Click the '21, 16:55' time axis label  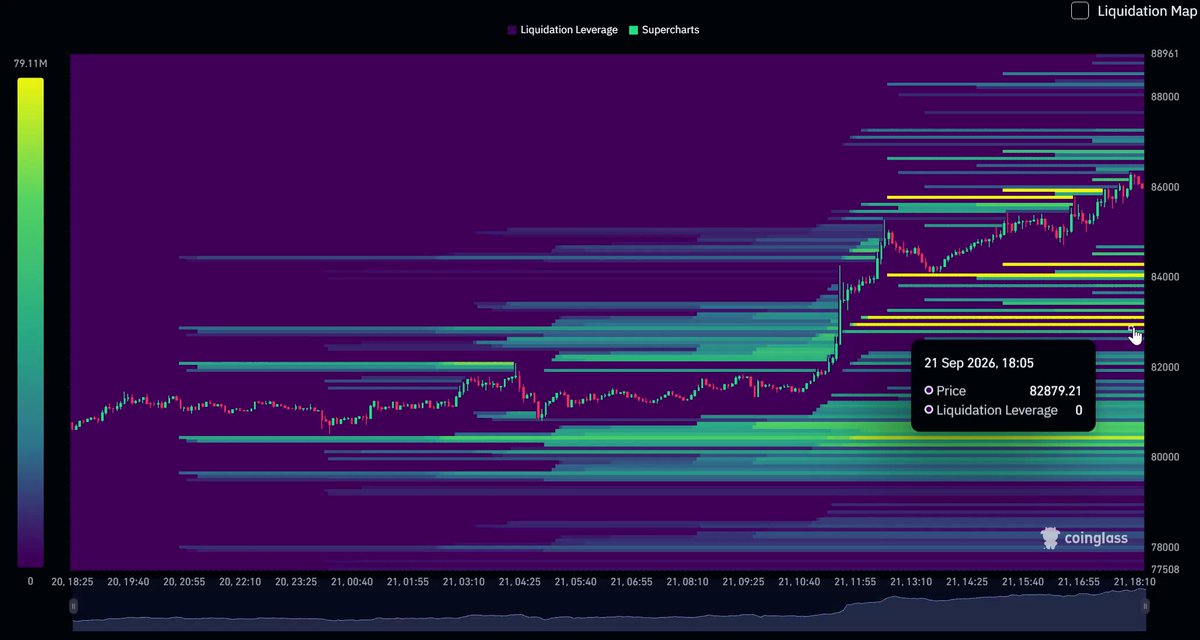point(1080,581)
